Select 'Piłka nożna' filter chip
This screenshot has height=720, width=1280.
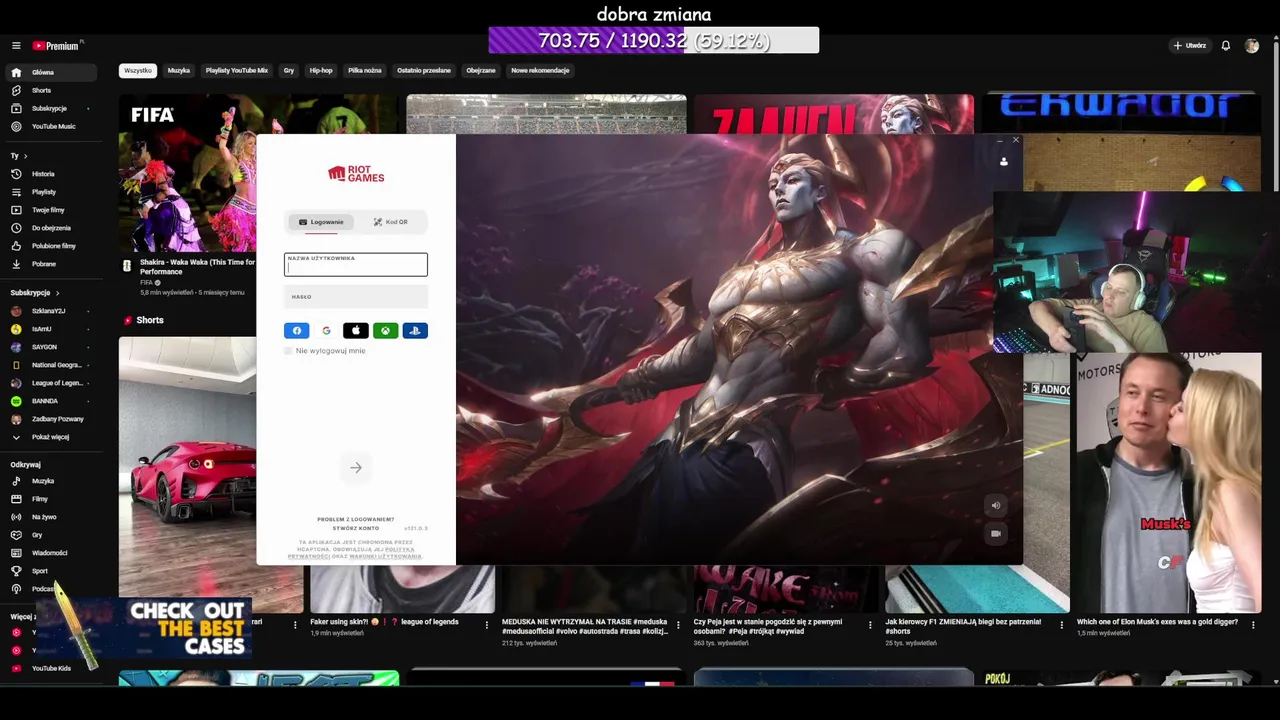pos(365,71)
